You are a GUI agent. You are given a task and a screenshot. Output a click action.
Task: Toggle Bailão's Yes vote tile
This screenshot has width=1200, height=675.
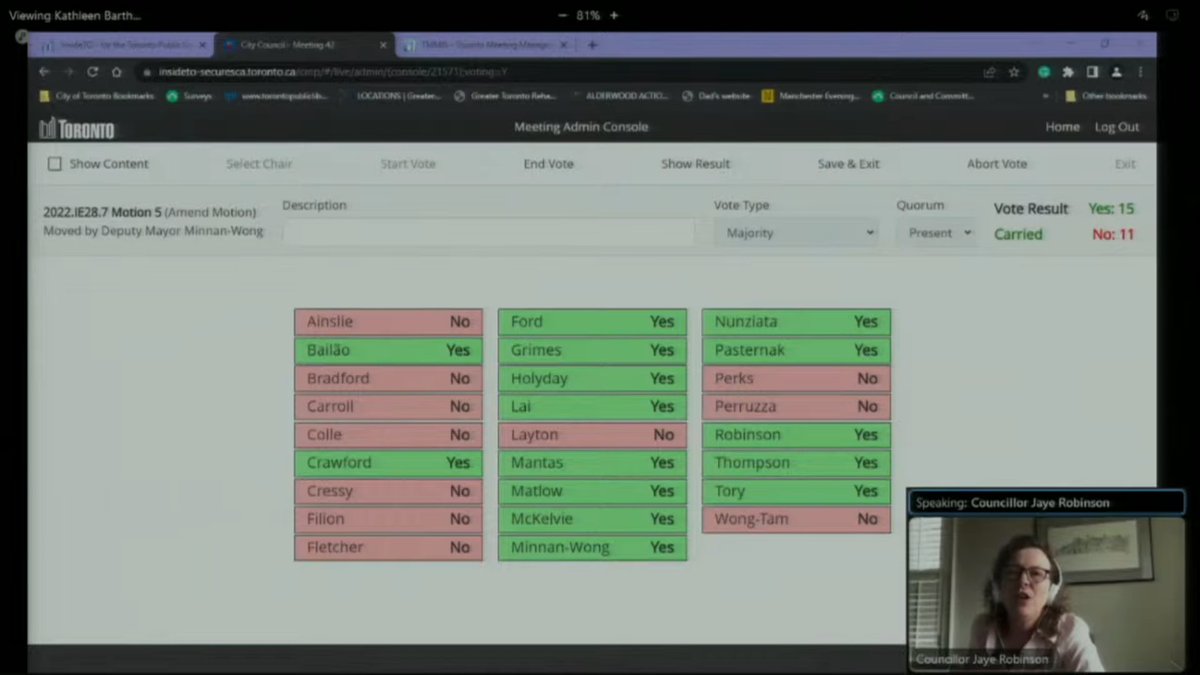(x=388, y=350)
